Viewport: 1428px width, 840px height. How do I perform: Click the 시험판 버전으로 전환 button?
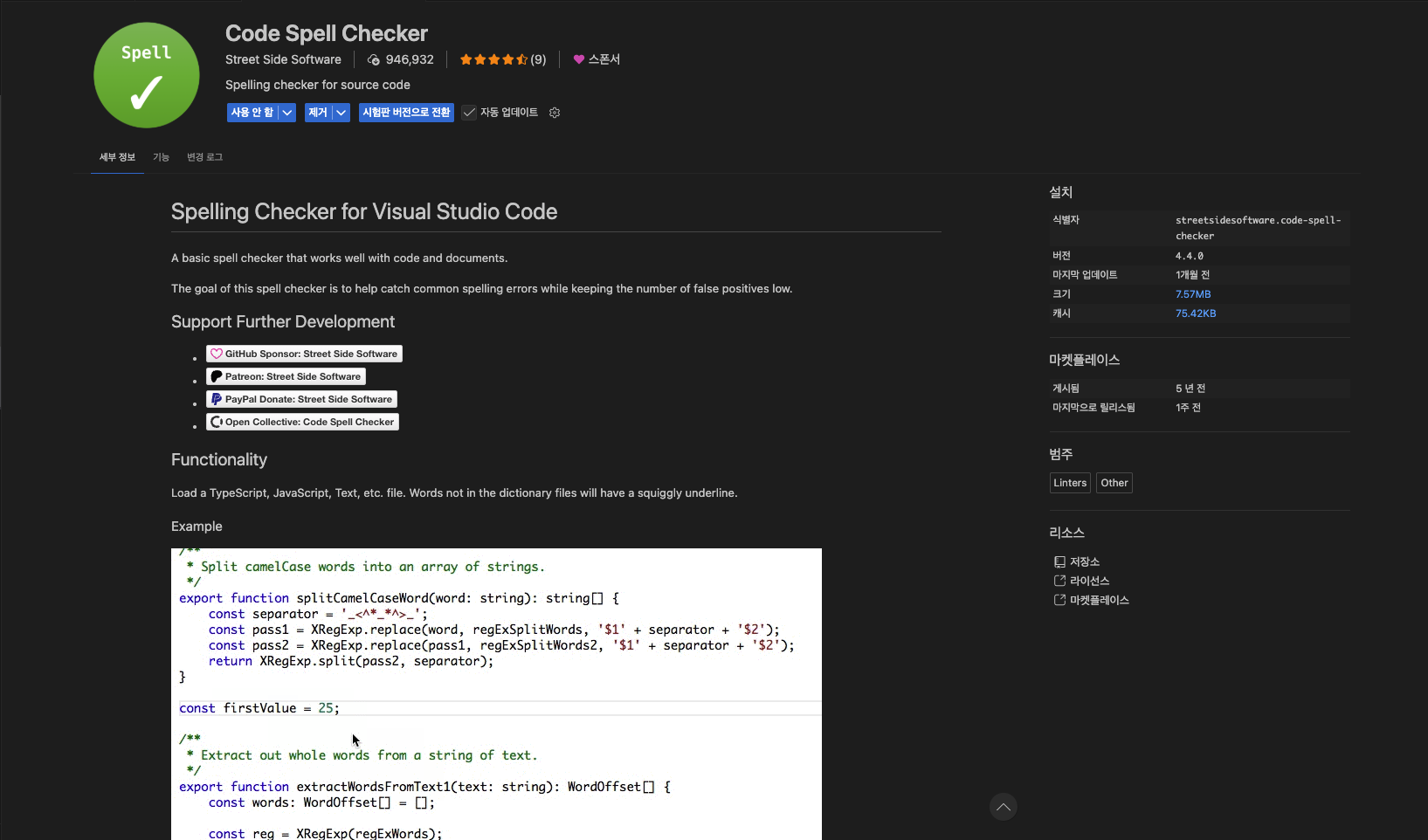[x=405, y=112]
